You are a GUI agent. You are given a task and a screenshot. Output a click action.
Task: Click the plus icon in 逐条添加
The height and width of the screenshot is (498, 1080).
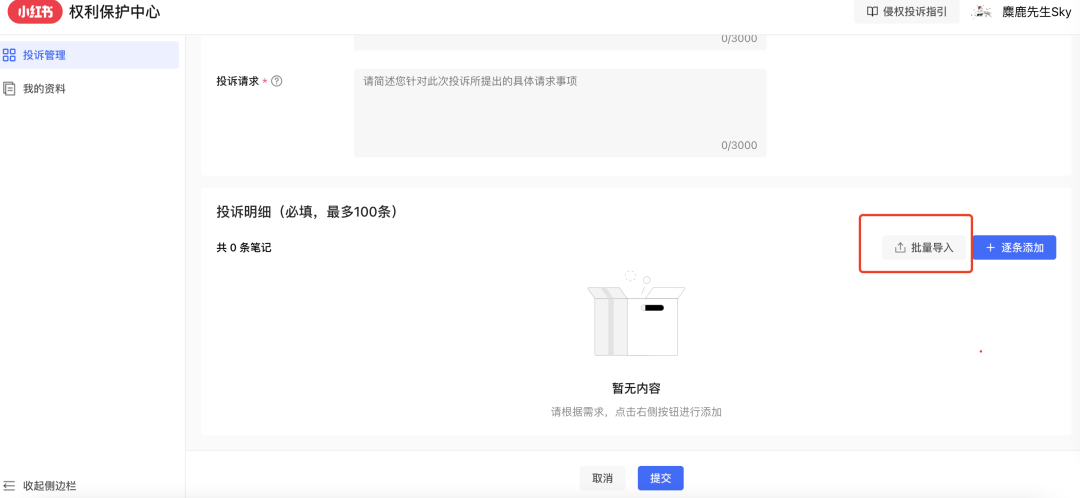point(990,247)
